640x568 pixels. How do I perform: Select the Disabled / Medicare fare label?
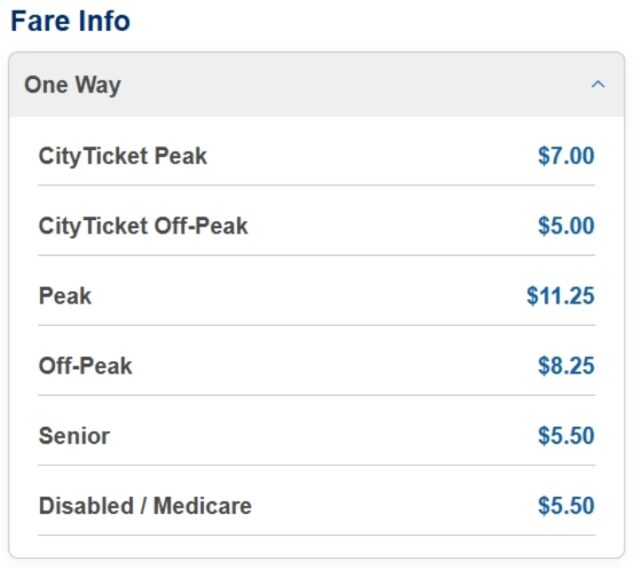click(x=145, y=506)
